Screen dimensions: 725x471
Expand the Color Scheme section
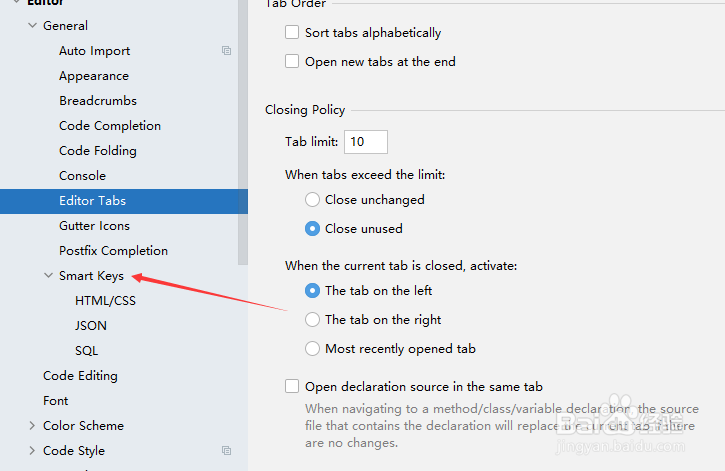(x=33, y=426)
